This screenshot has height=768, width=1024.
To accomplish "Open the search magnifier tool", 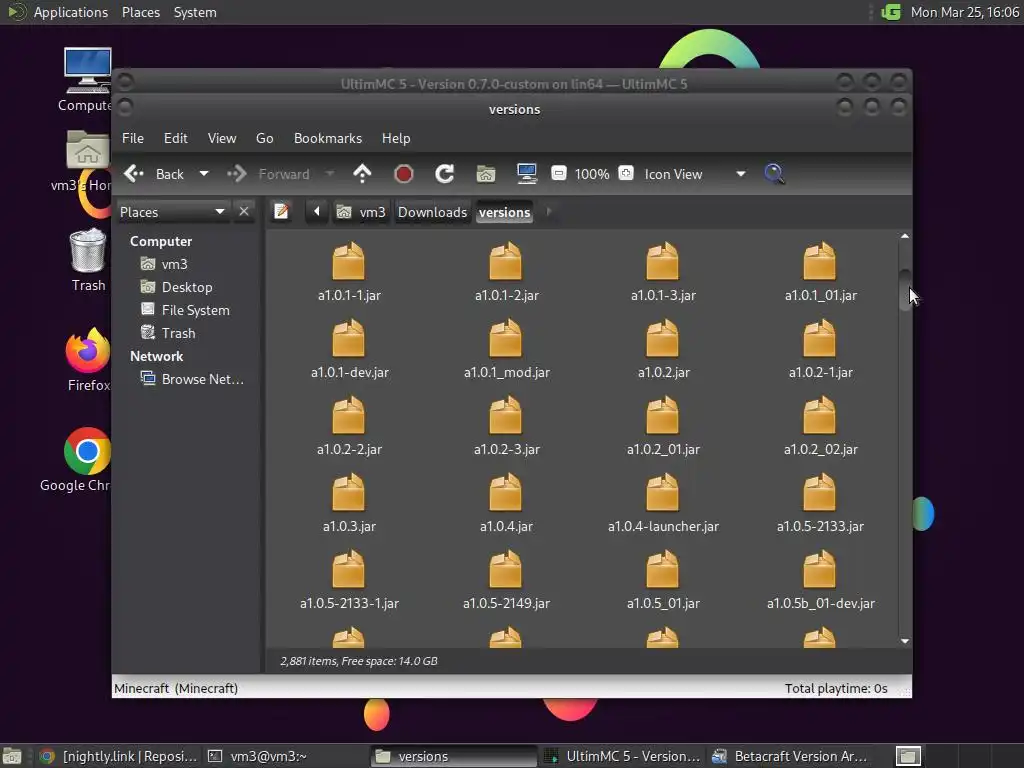I will pos(774,174).
